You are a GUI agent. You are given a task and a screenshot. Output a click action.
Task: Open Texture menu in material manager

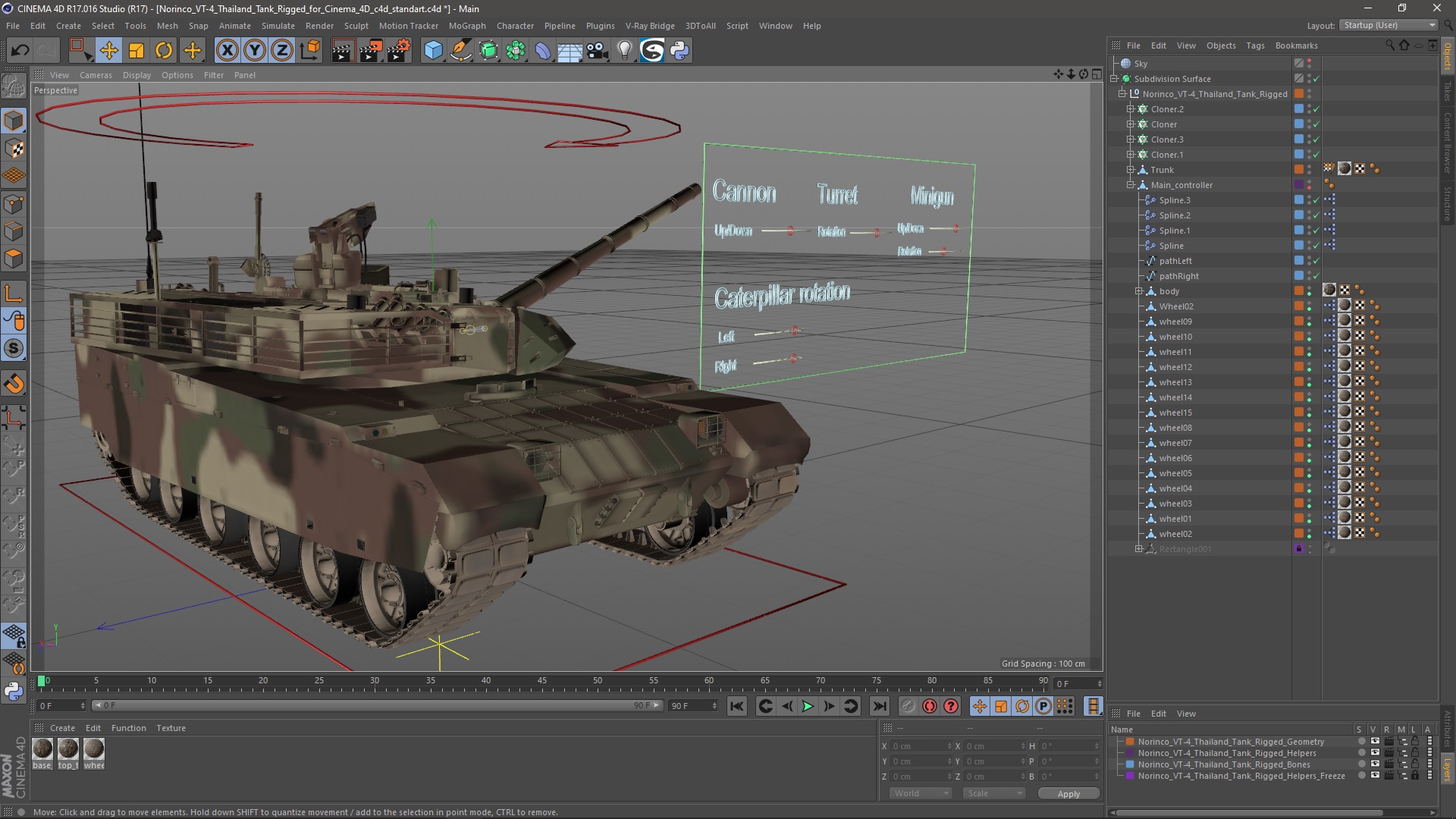[171, 728]
